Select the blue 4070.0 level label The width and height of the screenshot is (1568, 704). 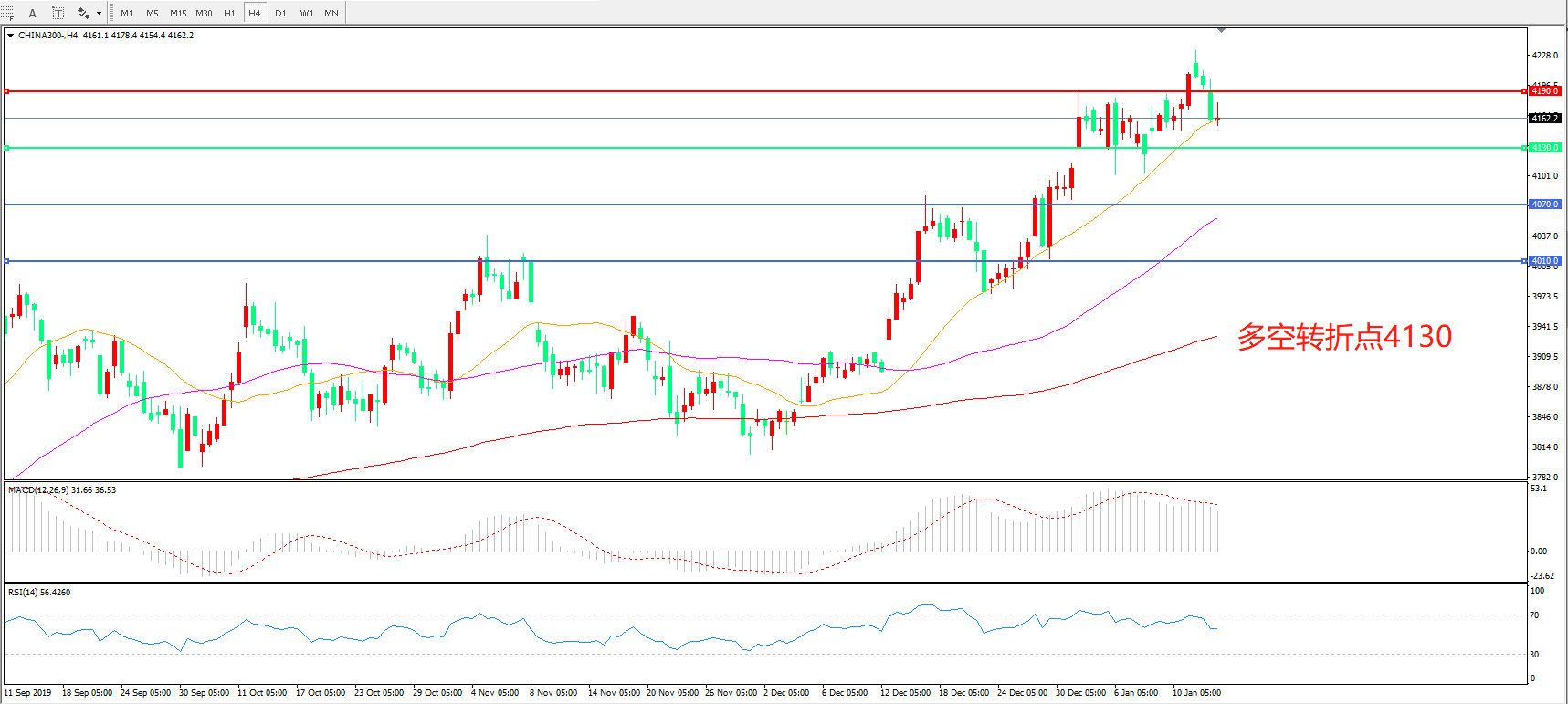(x=1545, y=205)
